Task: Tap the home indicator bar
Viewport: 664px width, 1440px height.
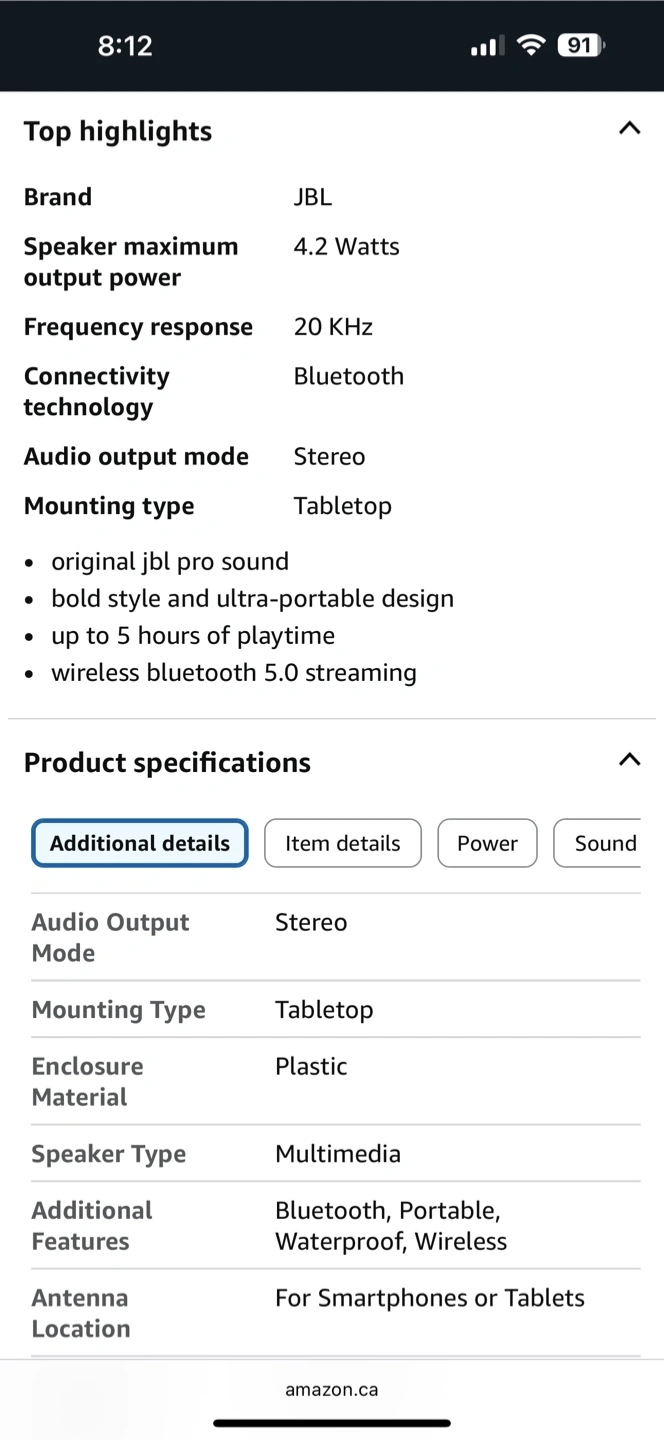Action: point(332,1423)
